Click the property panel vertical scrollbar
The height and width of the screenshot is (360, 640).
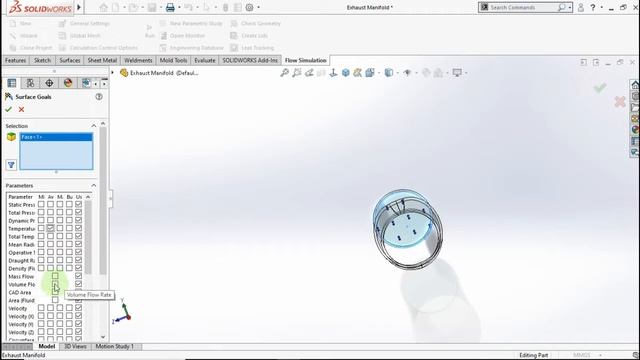point(103,200)
